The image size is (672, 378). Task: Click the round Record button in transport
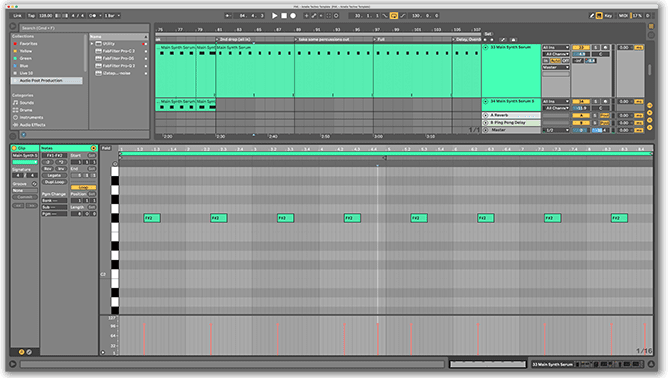[x=293, y=15]
